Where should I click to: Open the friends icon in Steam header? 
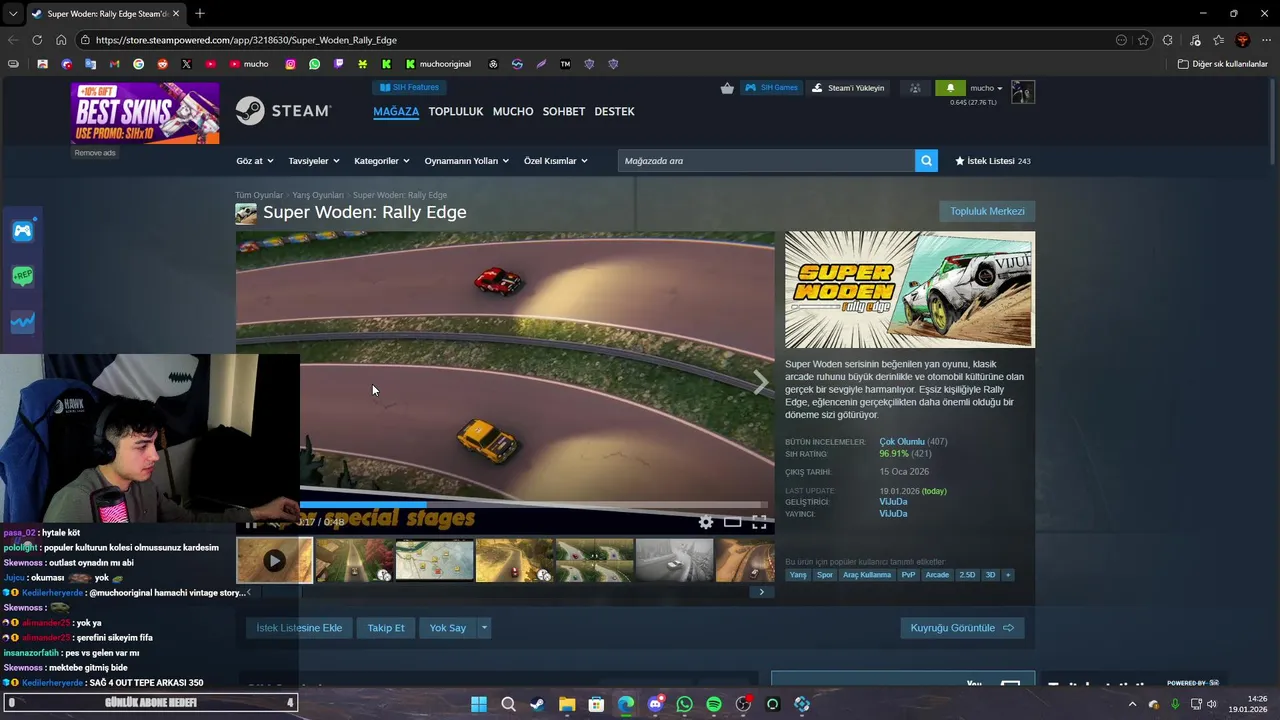(x=915, y=88)
